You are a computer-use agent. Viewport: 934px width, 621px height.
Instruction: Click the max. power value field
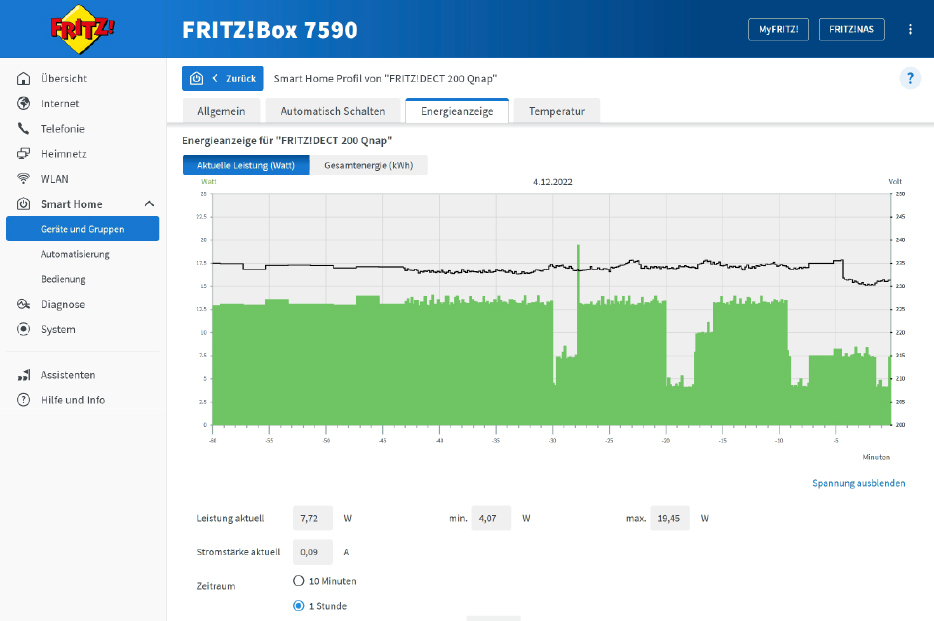point(670,518)
